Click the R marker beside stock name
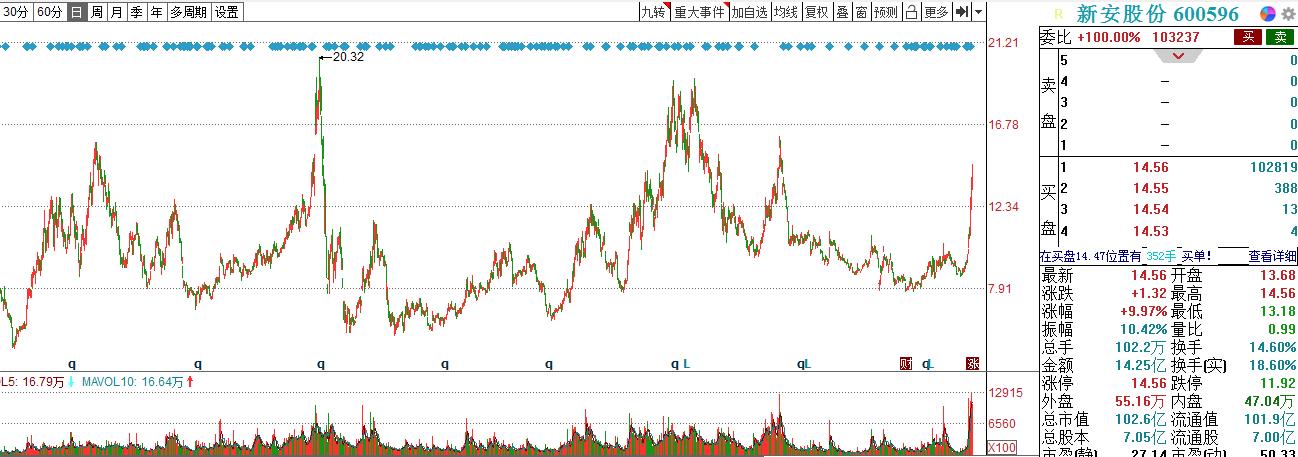This screenshot has height=457, width=1298. 1057,13
